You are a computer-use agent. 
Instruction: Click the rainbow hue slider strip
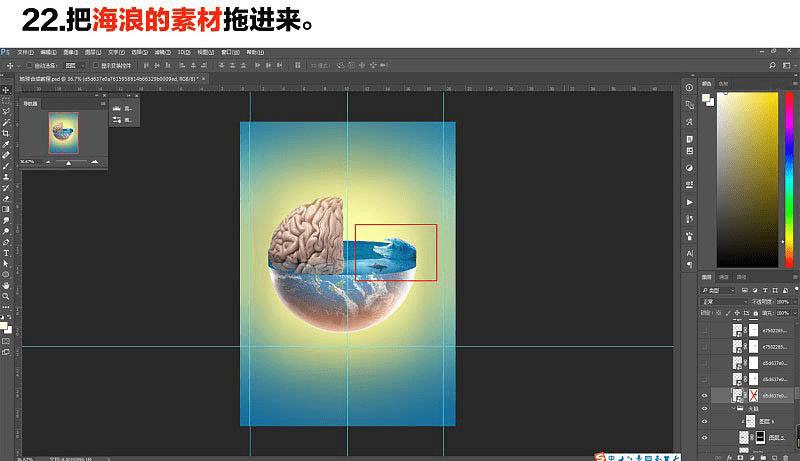click(789, 179)
